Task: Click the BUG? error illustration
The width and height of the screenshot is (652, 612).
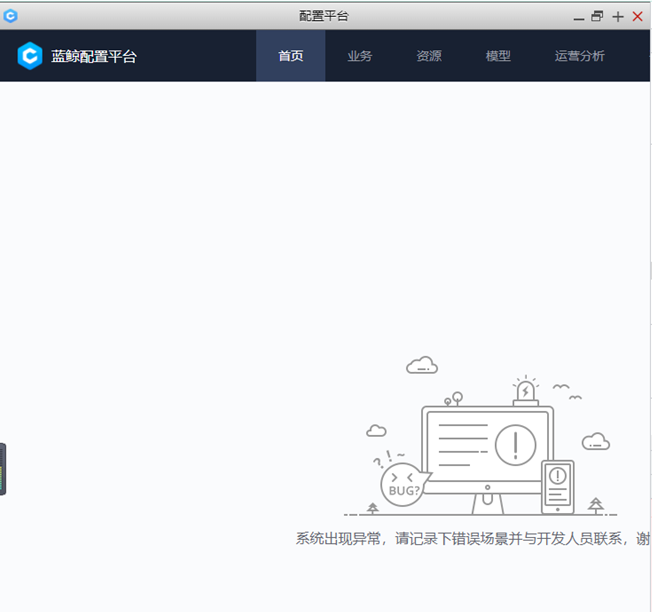Action: click(481, 437)
